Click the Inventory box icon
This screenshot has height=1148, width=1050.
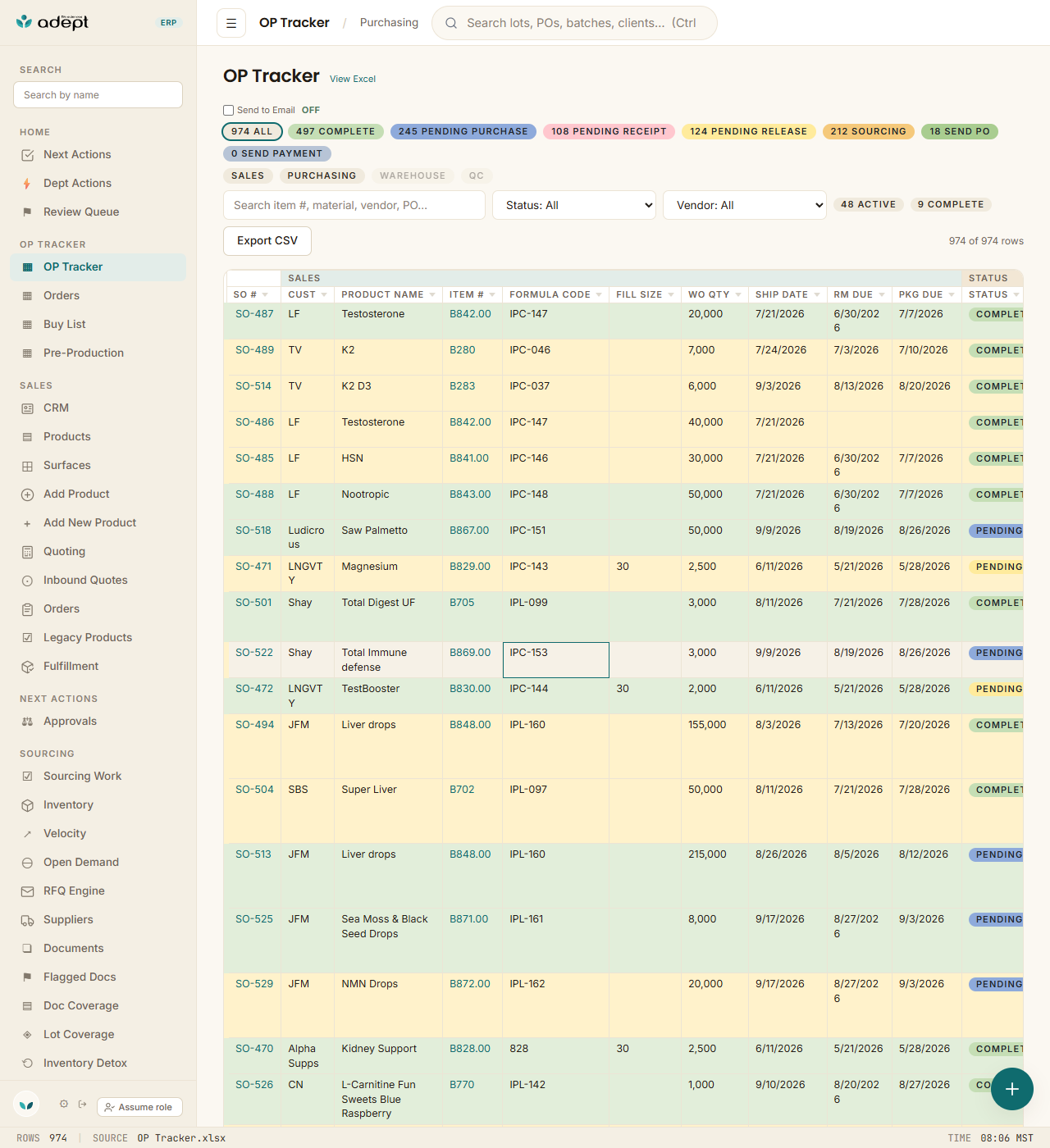tap(27, 805)
